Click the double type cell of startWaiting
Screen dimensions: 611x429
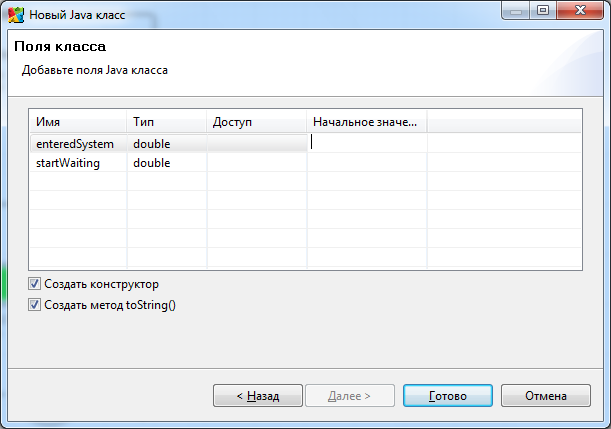coord(167,162)
